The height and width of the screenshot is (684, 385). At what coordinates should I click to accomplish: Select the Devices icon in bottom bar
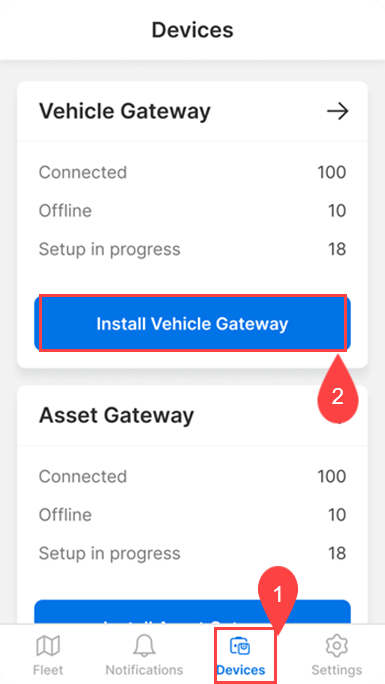click(x=240, y=646)
